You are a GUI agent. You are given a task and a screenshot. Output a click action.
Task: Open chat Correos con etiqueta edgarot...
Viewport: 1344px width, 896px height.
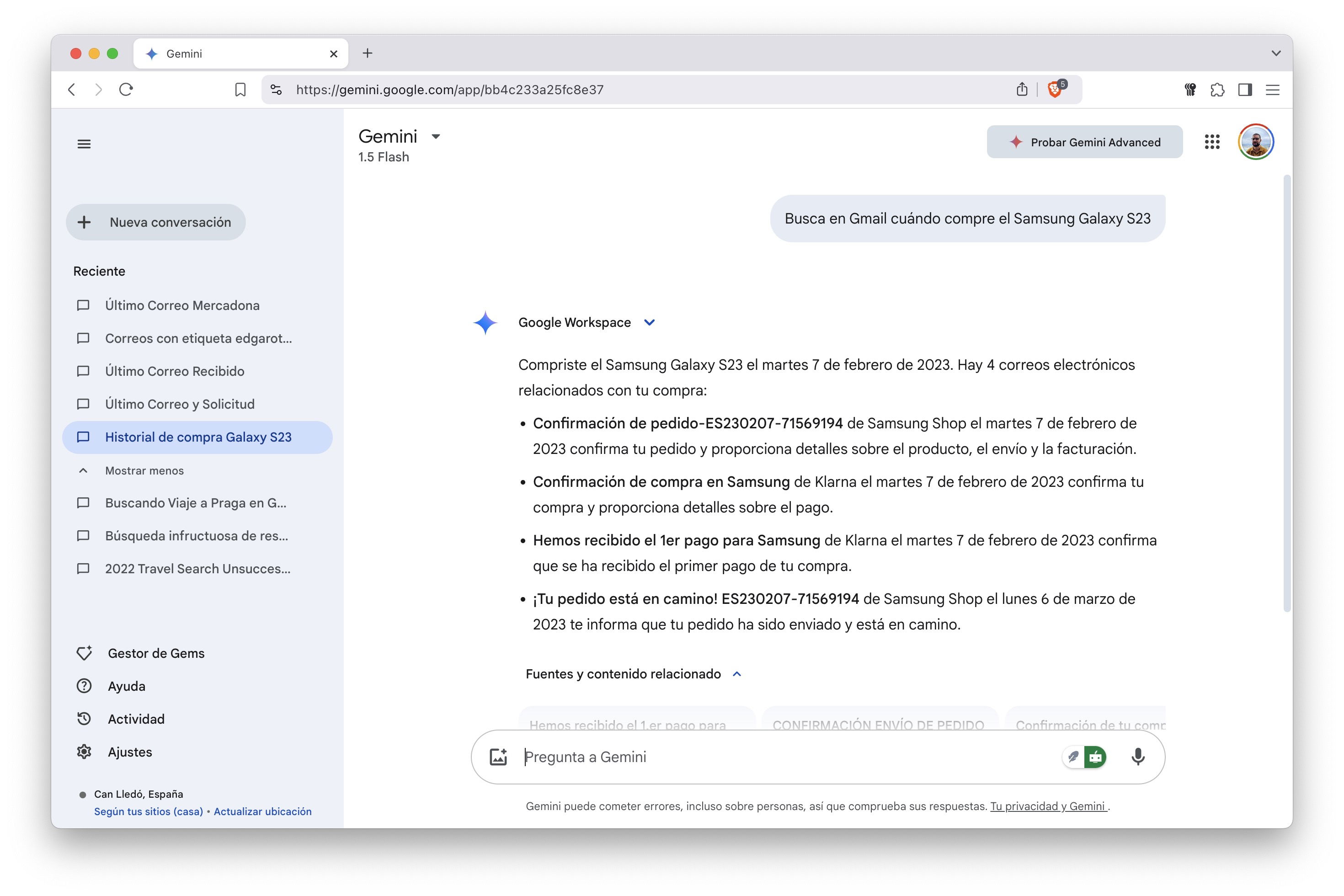coord(197,338)
